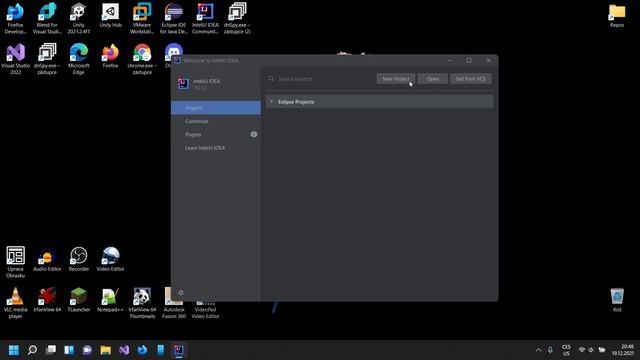Open the Customize tab
Viewport: 640px width, 360px height.
tap(216, 121)
